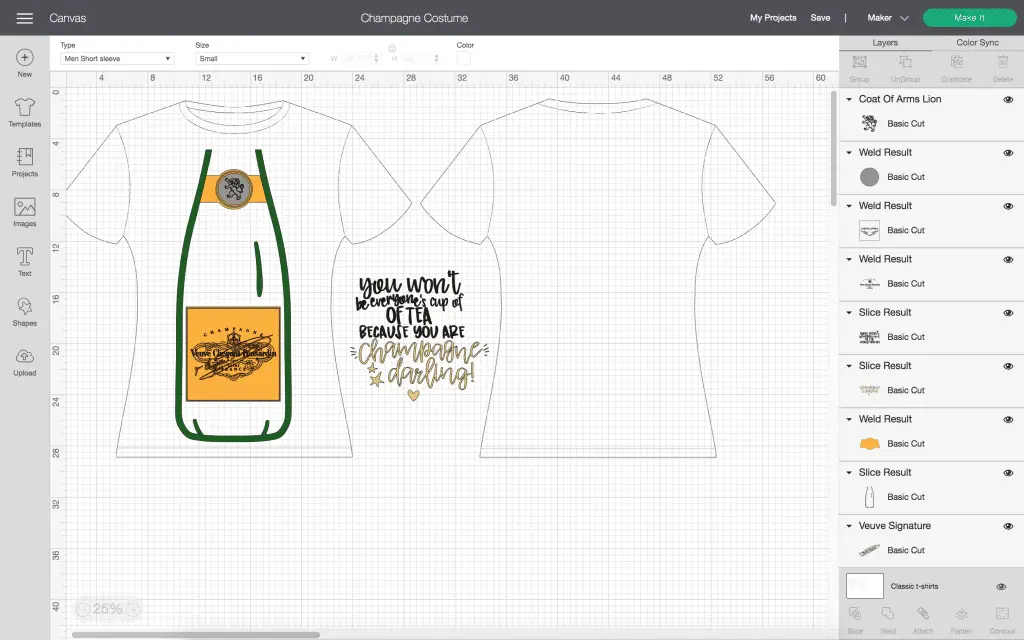Open My Projects
Image resolution: width=1024 pixels, height=640 pixels.
pyautogui.click(x=773, y=18)
